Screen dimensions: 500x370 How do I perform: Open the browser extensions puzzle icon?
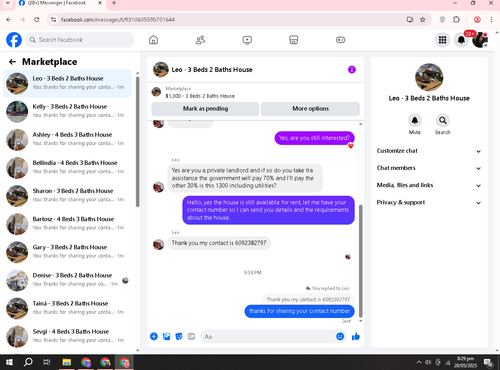pyautogui.click(x=456, y=20)
